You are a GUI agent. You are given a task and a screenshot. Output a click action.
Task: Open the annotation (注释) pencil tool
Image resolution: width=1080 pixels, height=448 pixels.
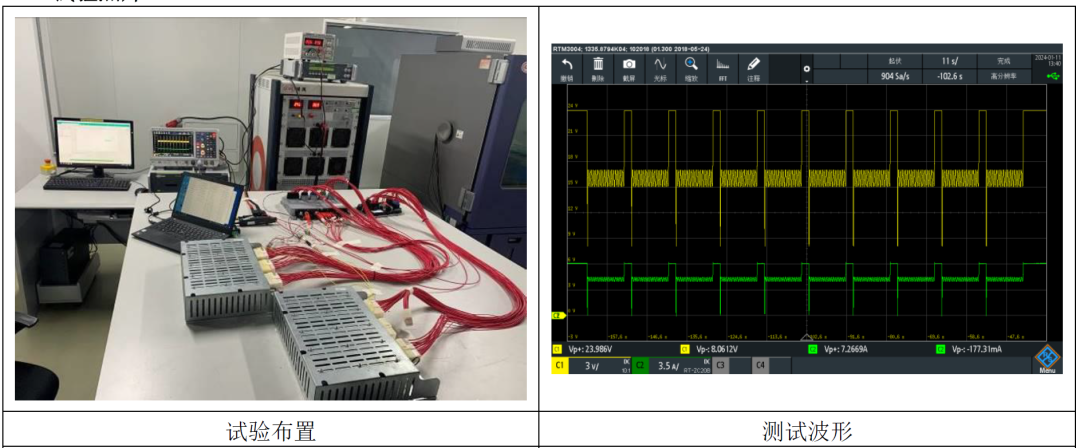tap(753, 67)
